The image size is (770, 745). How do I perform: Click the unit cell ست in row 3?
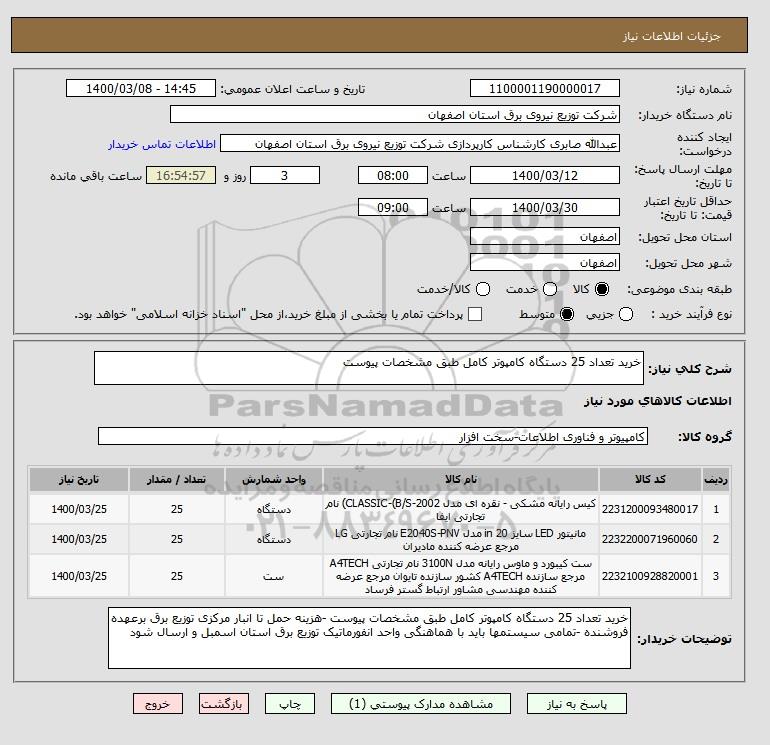pos(274,576)
